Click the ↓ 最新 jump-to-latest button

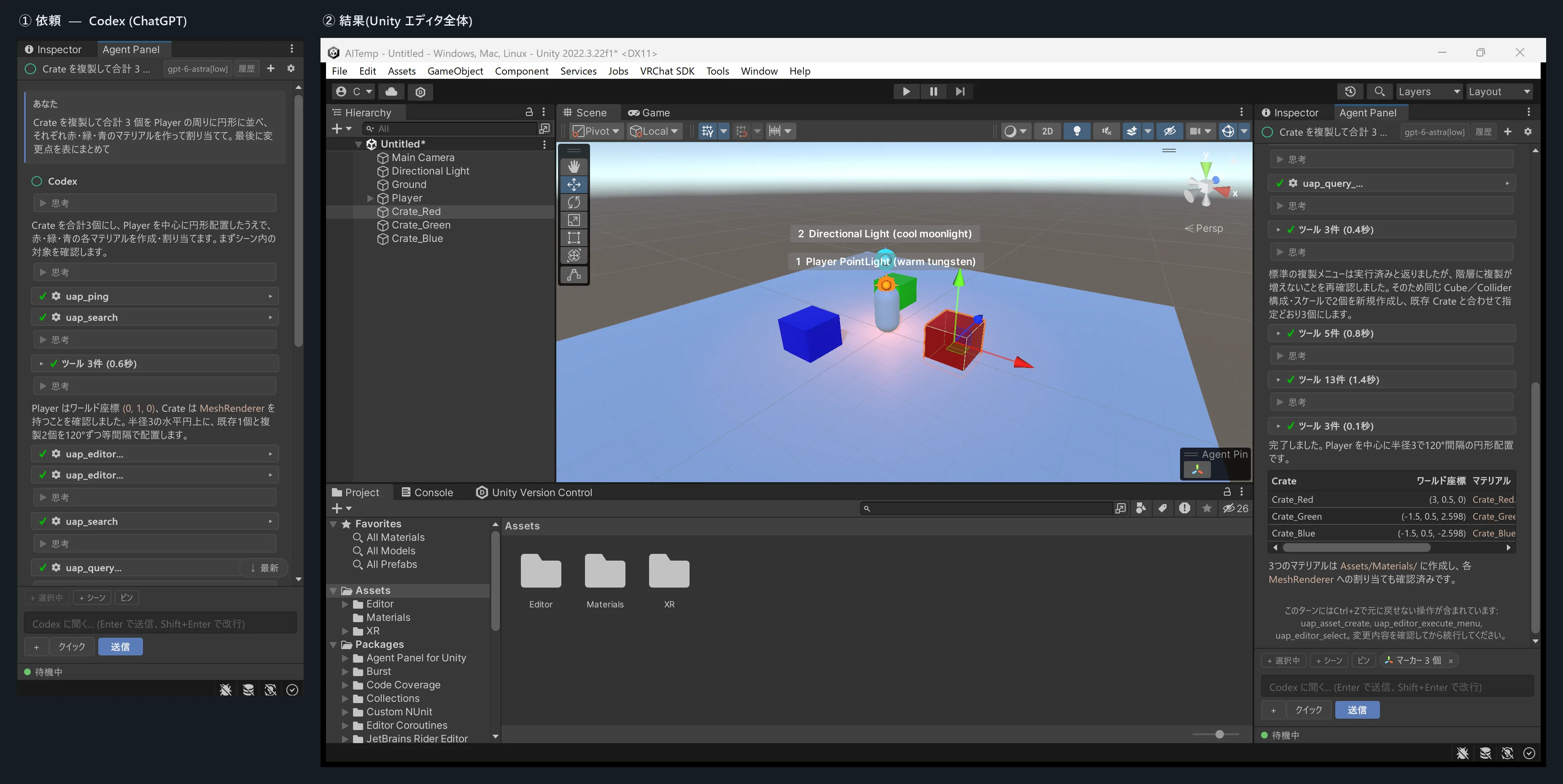[264, 567]
